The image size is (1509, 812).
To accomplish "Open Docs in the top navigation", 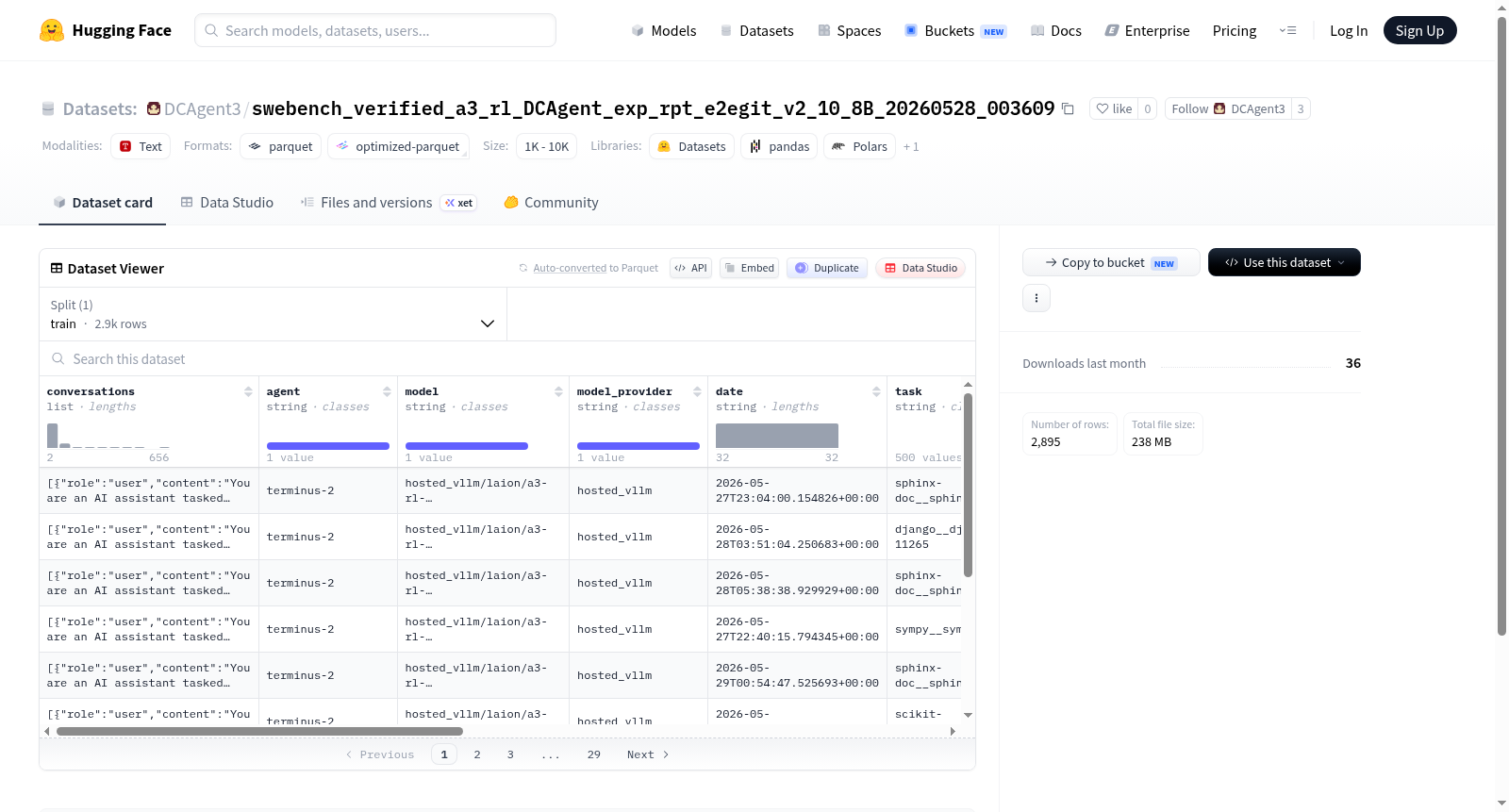I will [1056, 30].
